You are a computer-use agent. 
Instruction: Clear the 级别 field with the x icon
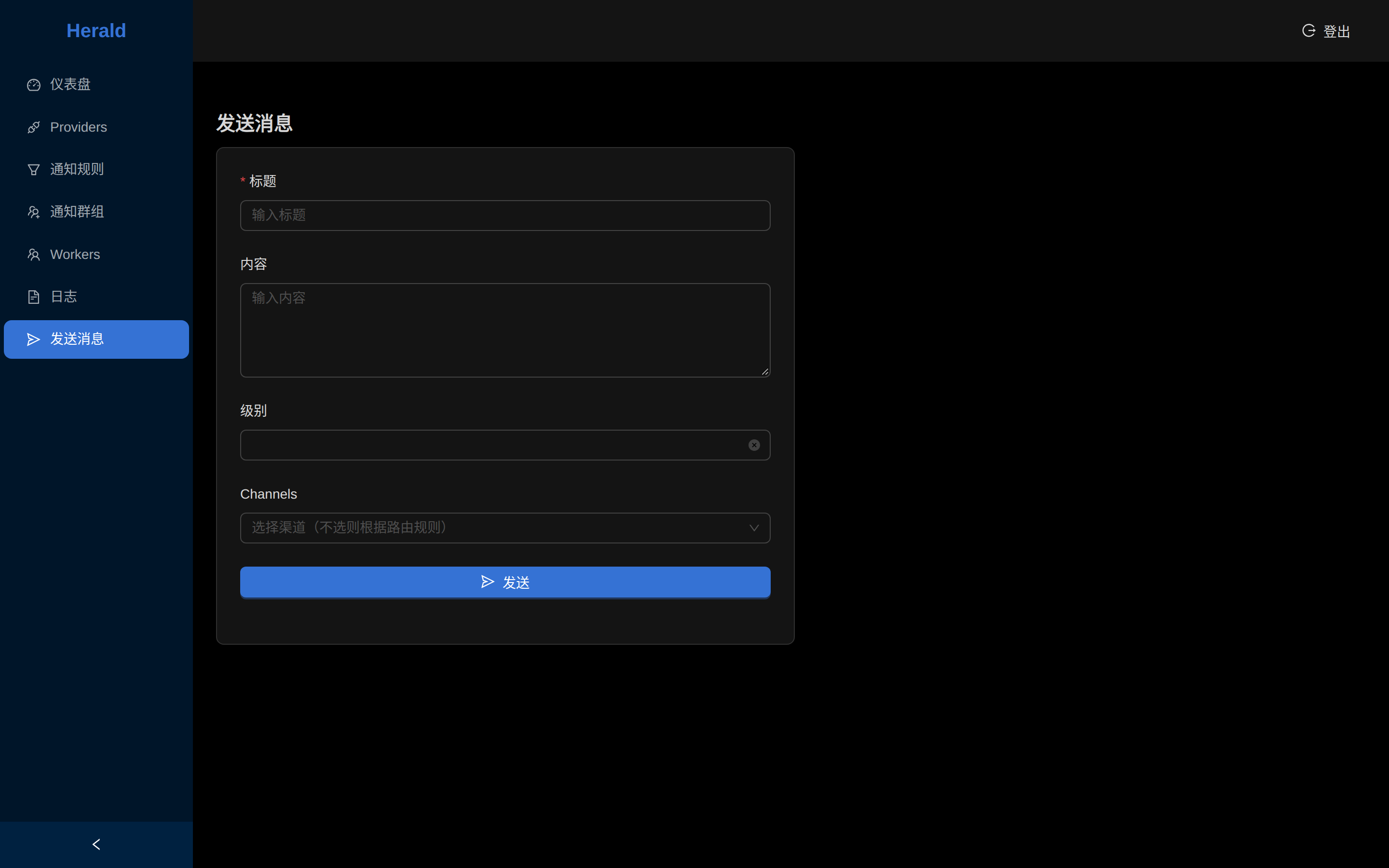[x=754, y=445]
